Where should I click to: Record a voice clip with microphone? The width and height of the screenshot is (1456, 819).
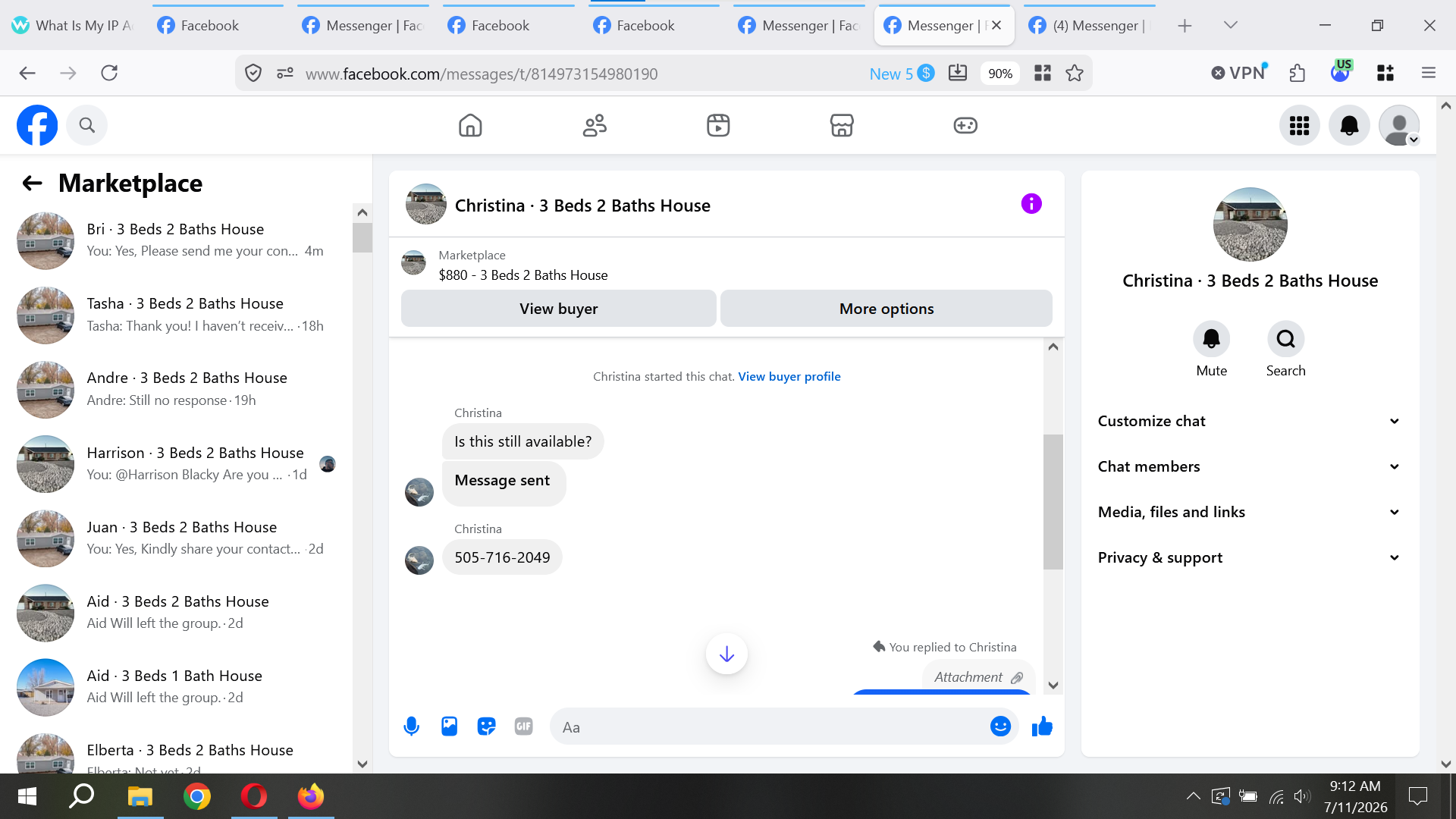click(411, 726)
